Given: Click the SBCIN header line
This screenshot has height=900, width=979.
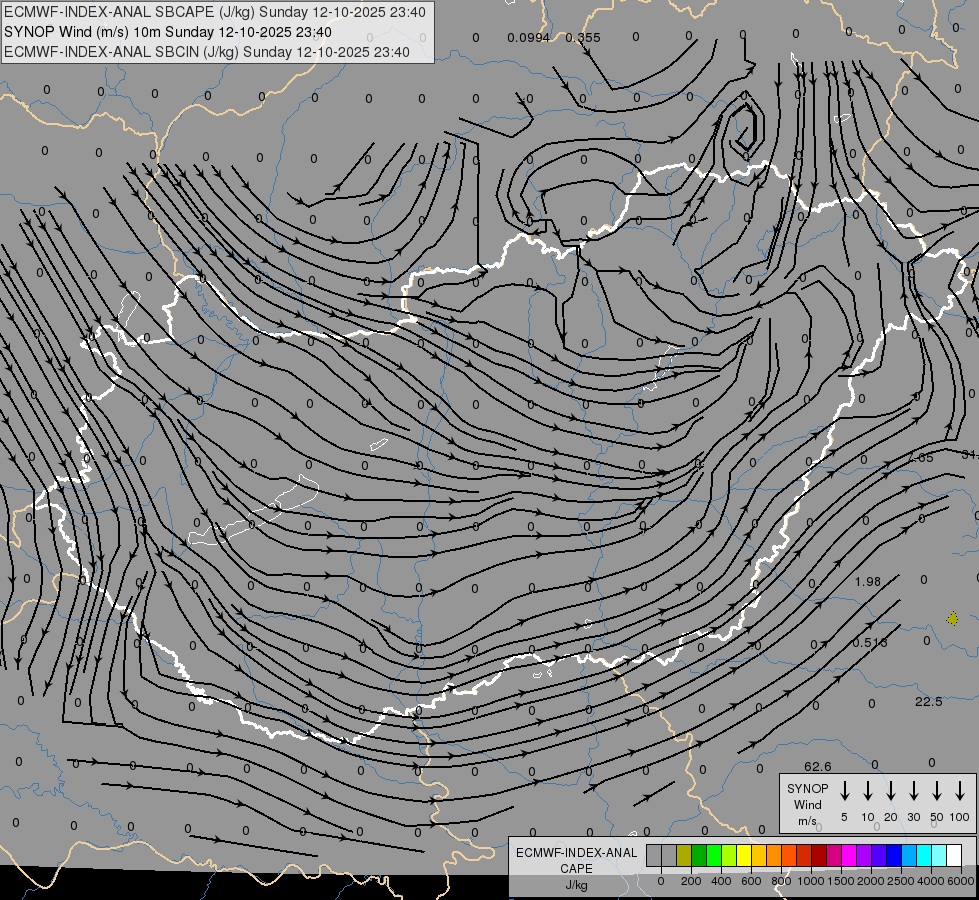Looking at the screenshot, I should coord(207,52).
